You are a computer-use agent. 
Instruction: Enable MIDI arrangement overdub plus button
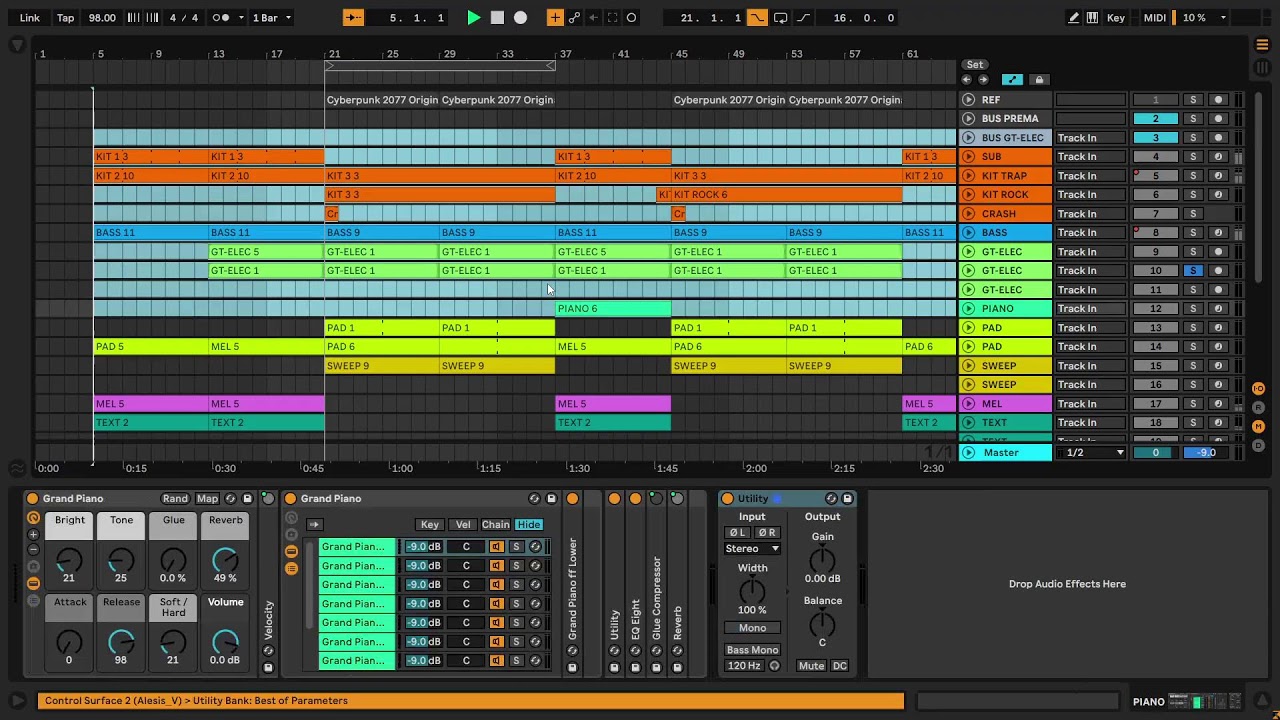pos(555,18)
